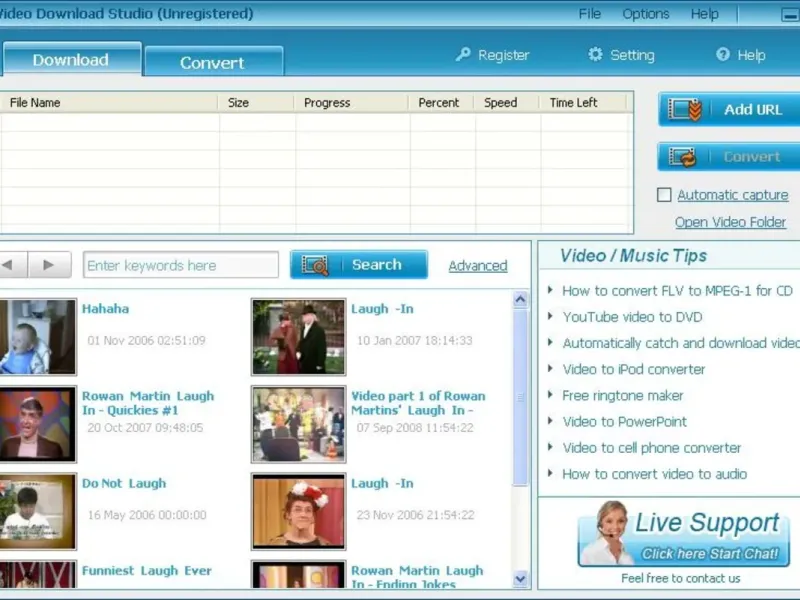Viewport: 800px width, 600px height.
Task: Expand arrow beside Video to cell phone converter
Action: tap(549, 447)
